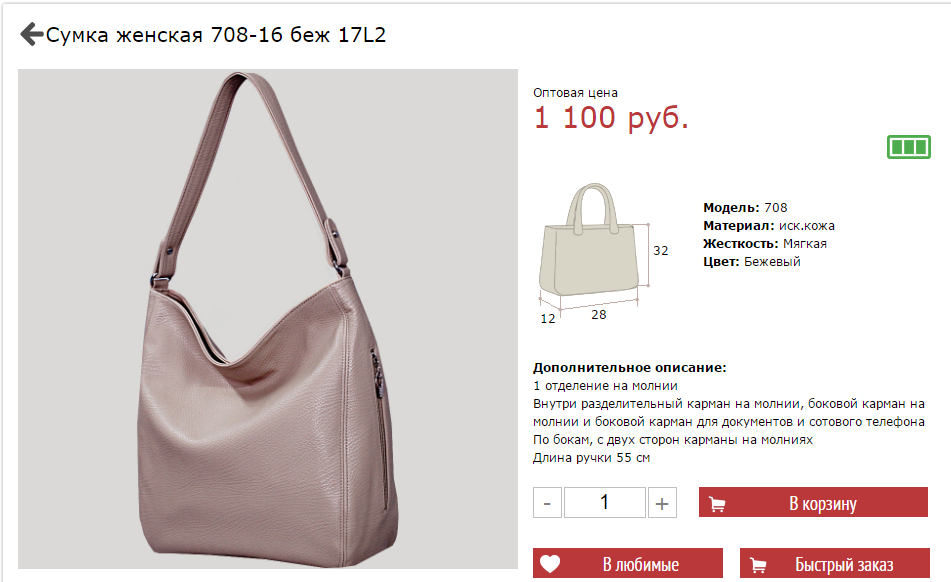Add the bag via В корзину label
Screen dimensions: 951x582
pos(822,503)
